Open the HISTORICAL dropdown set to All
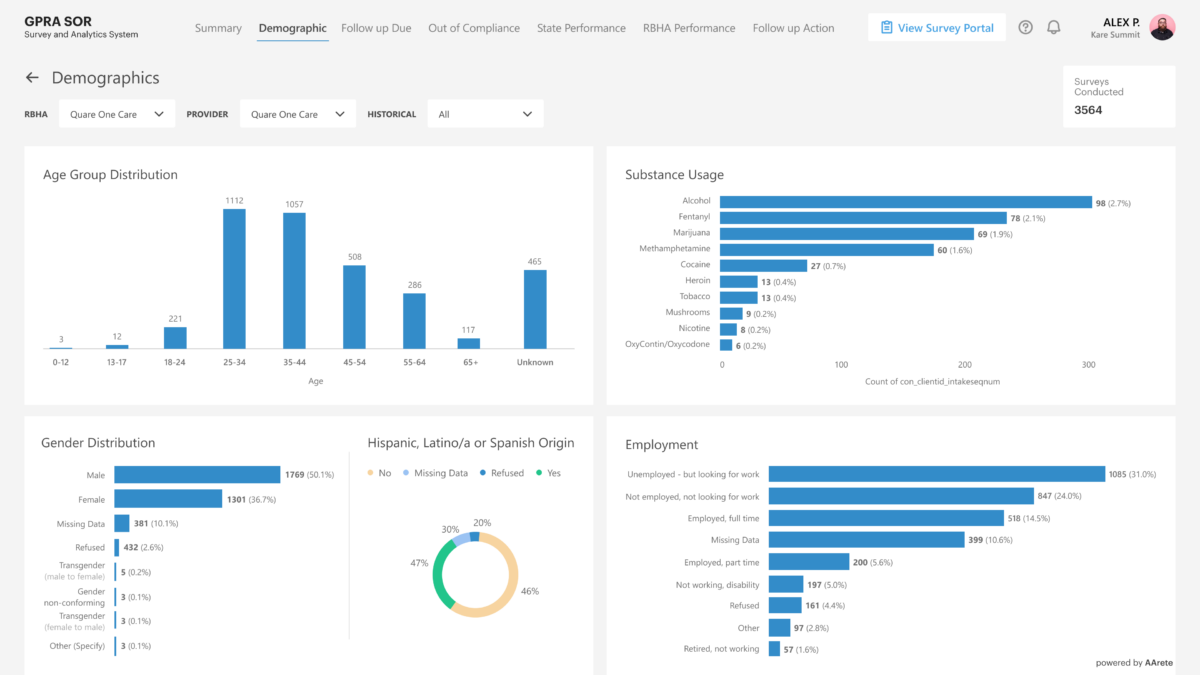Viewport: 1200px width, 675px height. (485, 114)
